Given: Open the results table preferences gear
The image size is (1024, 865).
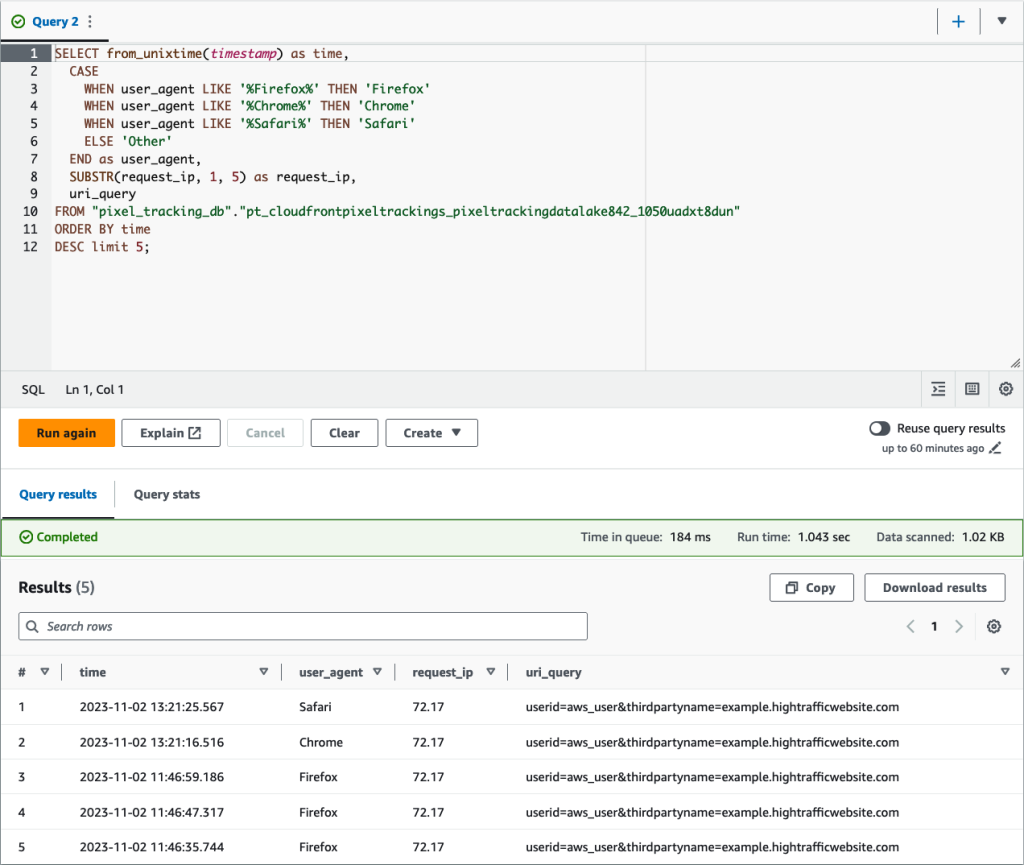Looking at the screenshot, I should pos(993,626).
